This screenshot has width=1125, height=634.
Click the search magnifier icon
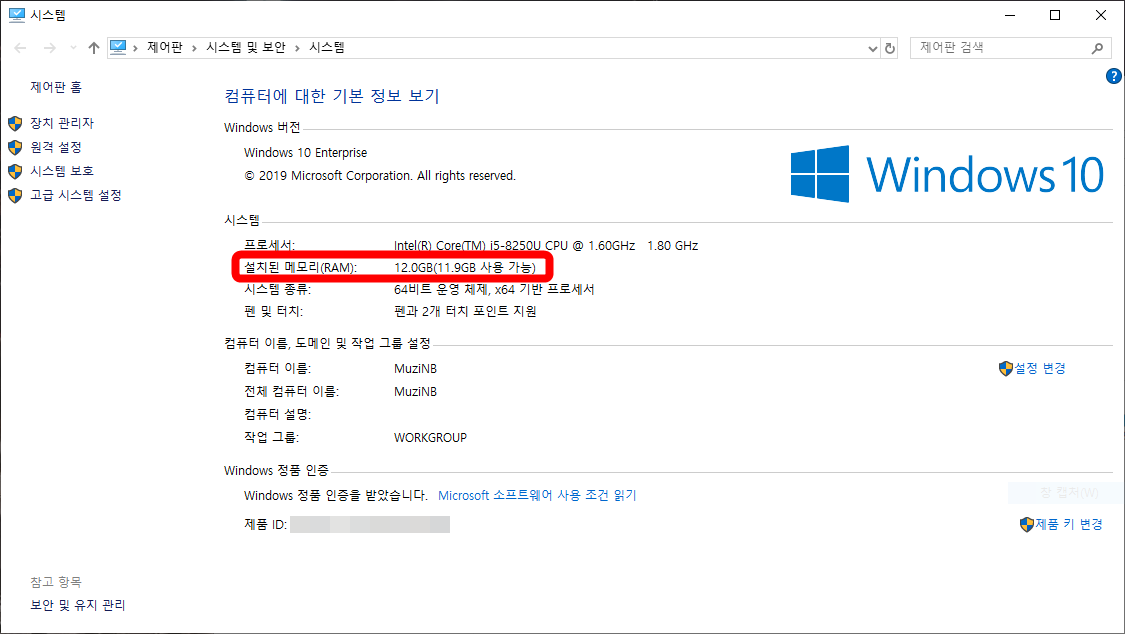click(1097, 48)
